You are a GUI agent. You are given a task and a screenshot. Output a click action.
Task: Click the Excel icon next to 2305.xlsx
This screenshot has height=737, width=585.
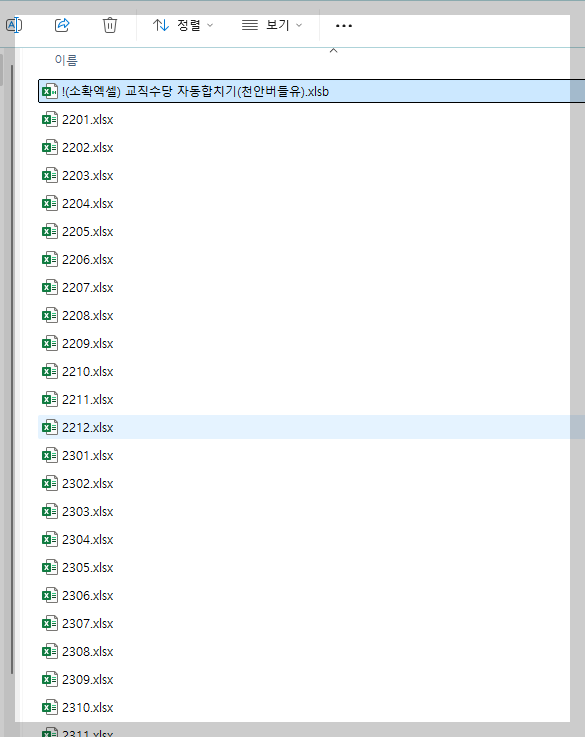pos(50,567)
